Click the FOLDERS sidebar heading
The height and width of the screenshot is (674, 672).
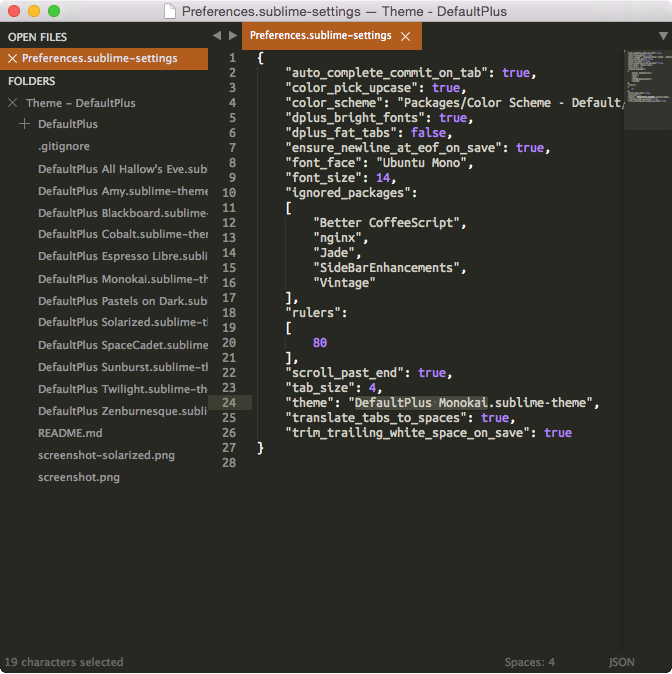click(31, 81)
